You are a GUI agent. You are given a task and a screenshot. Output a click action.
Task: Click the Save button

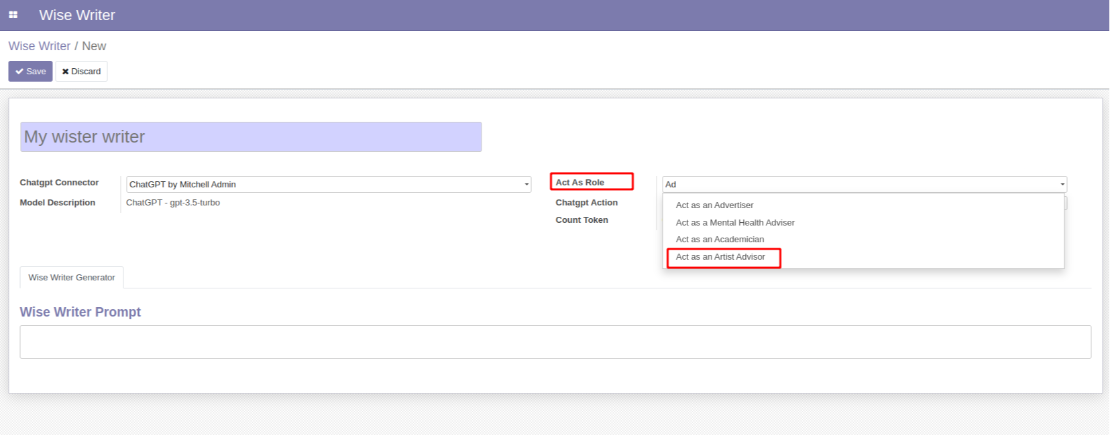(30, 72)
